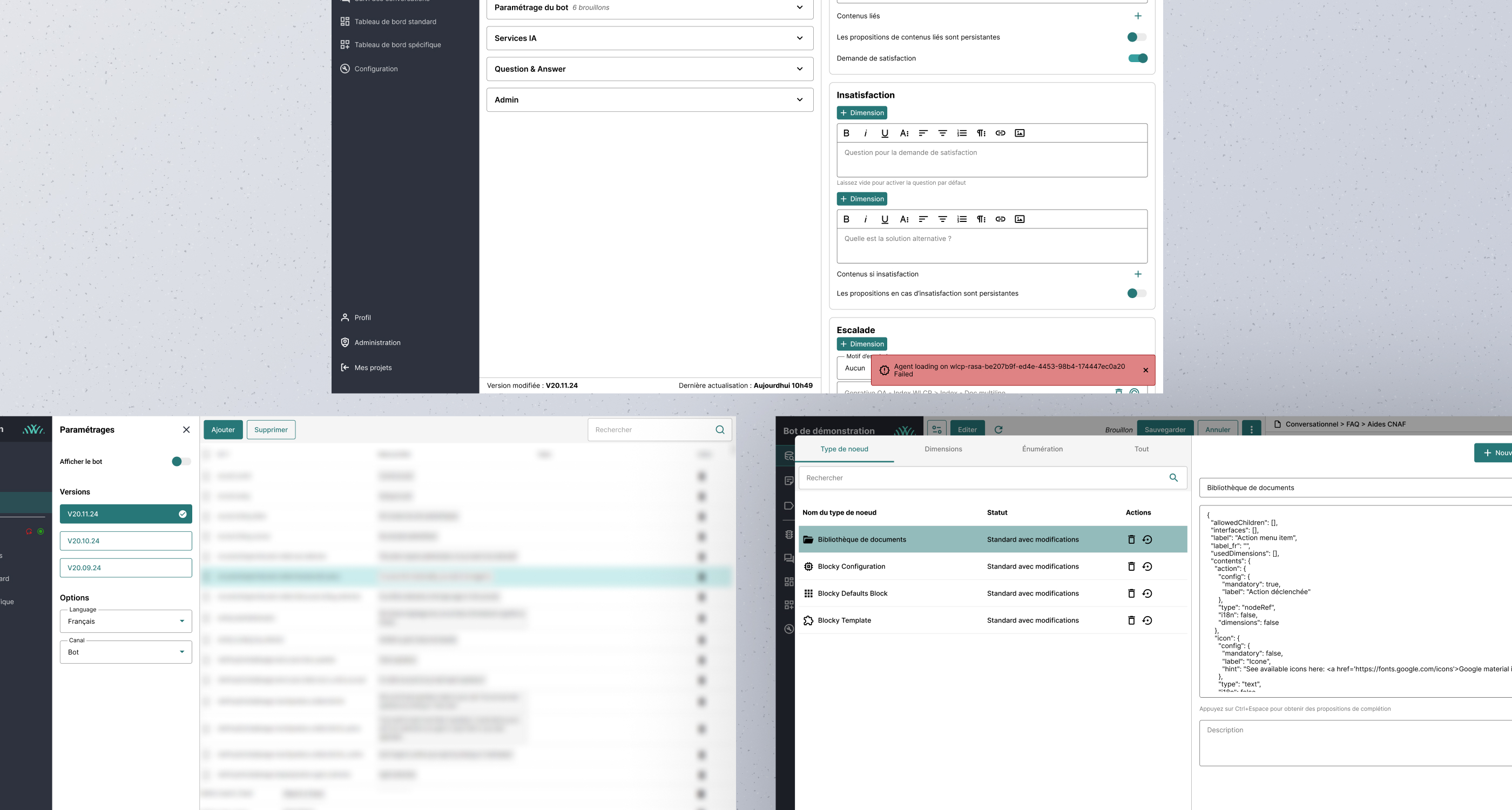
Task: Select version V20.10.24
Action: (126, 541)
